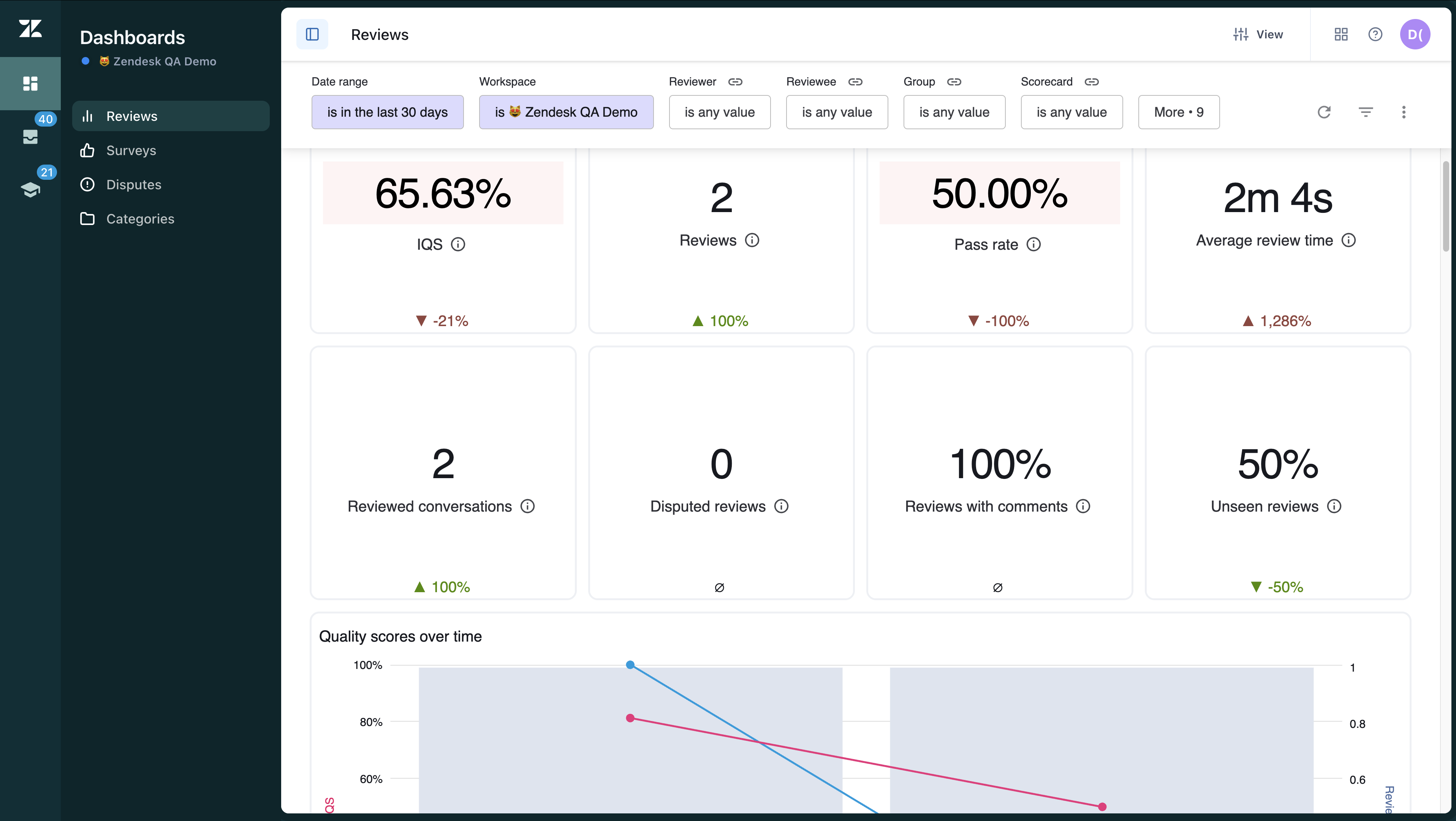Open the three-dot dashboard options menu
The width and height of the screenshot is (1456, 821).
click(1404, 112)
